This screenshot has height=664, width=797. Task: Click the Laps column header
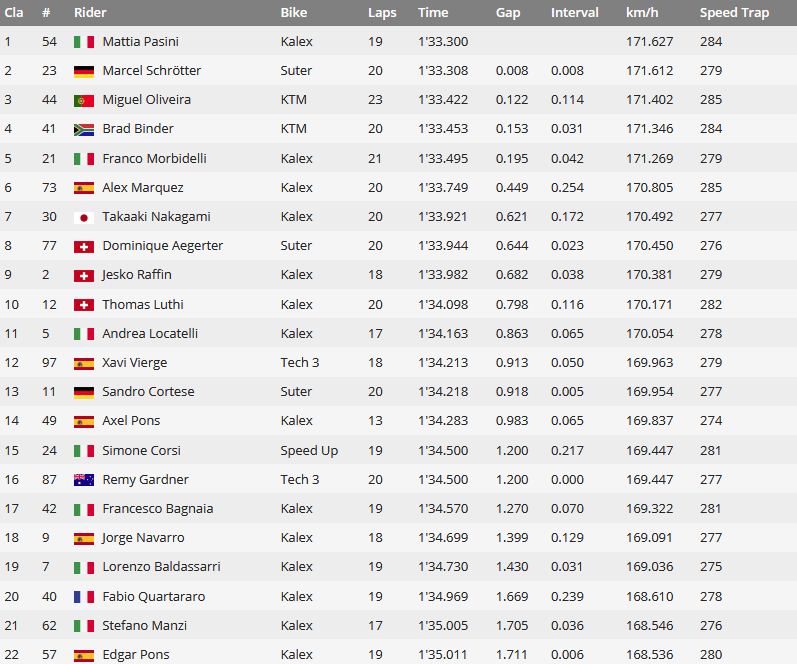click(x=382, y=13)
